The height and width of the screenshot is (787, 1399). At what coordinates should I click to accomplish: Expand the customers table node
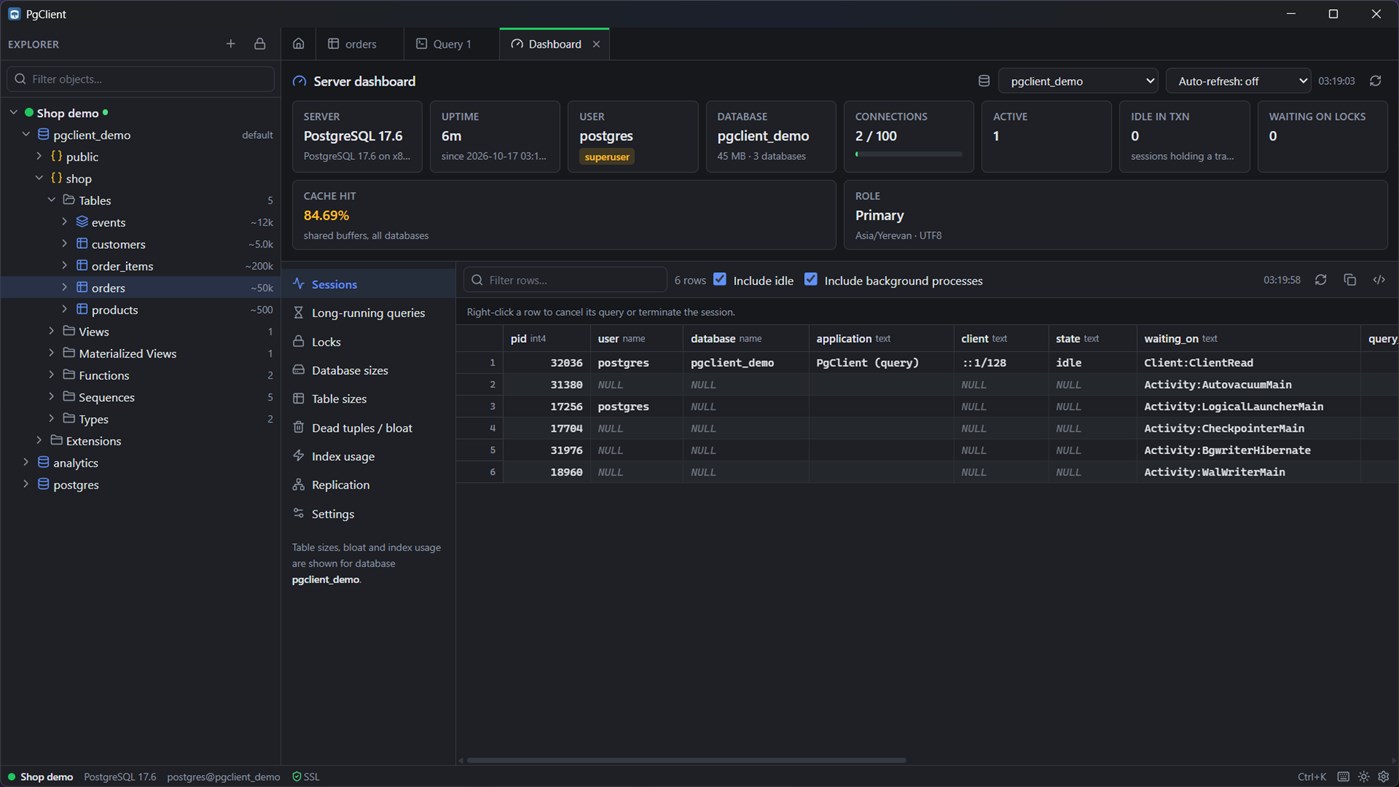(x=65, y=244)
